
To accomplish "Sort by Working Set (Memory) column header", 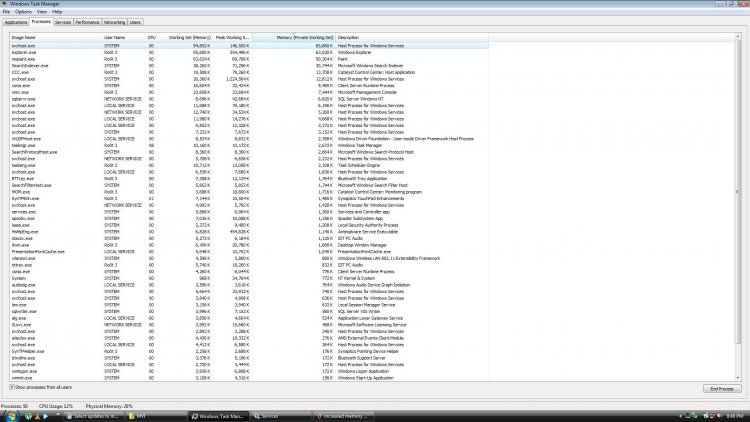I will (x=188, y=37).
